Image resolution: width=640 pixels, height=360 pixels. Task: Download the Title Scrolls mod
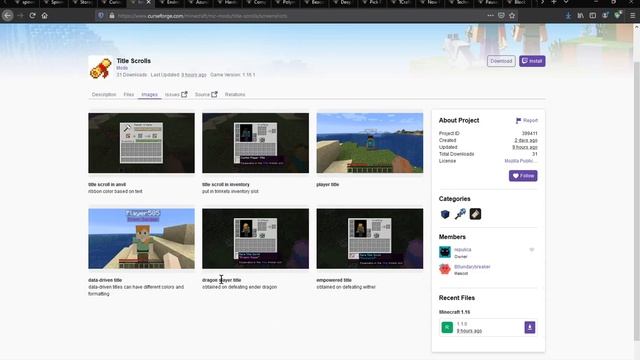tap(501, 61)
